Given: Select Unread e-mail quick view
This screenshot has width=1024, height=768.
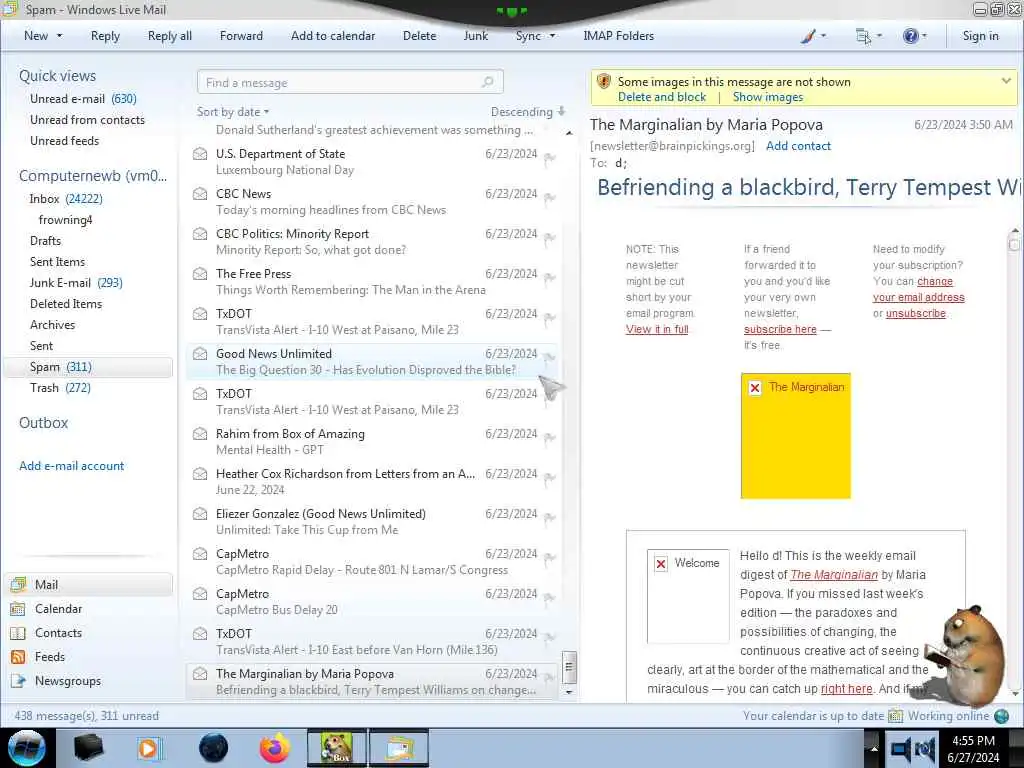Looking at the screenshot, I should pyautogui.click(x=83, y=99).
